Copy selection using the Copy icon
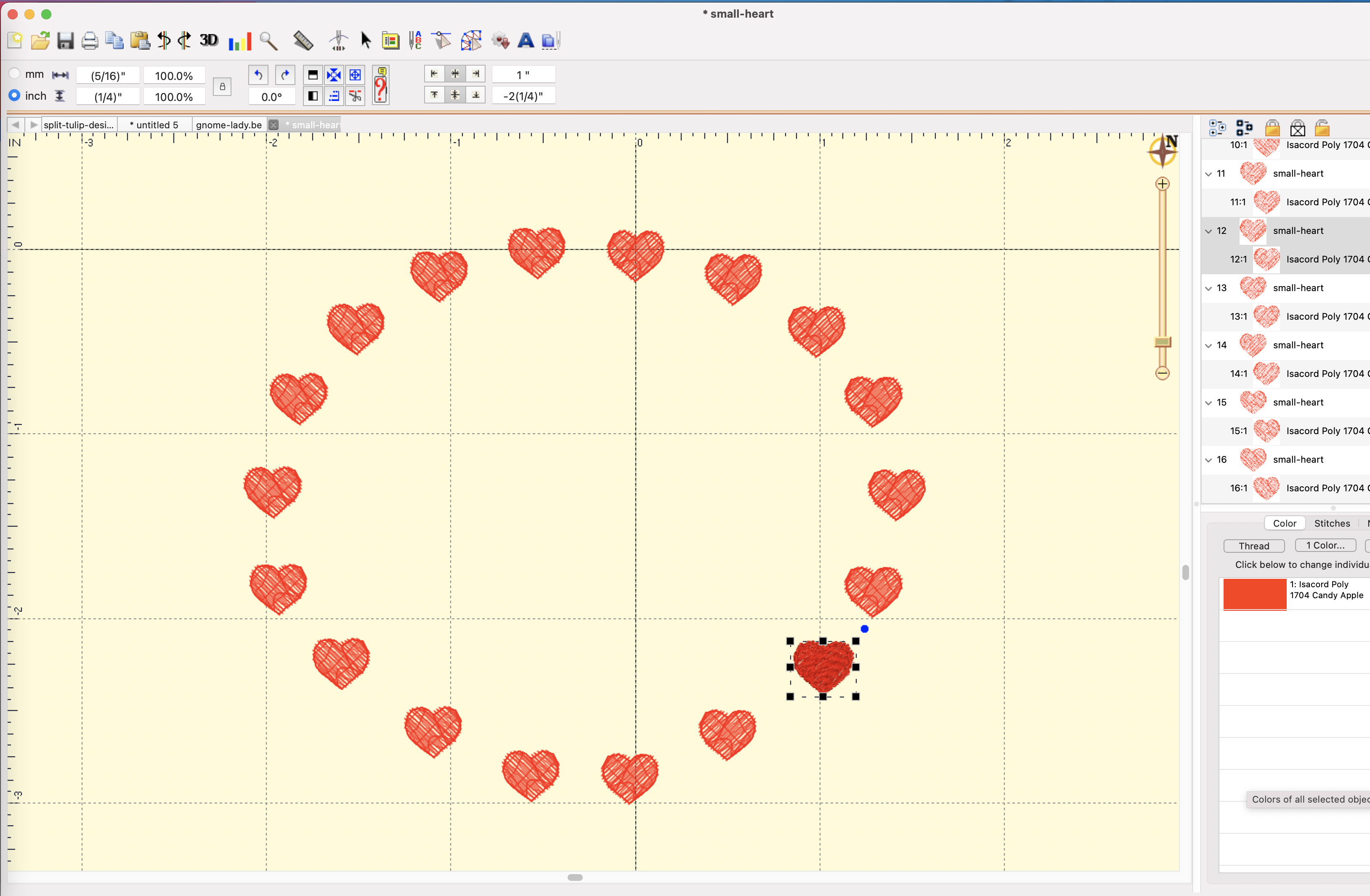Viewport: 1370px width, 896px height. tap(114, 40)
